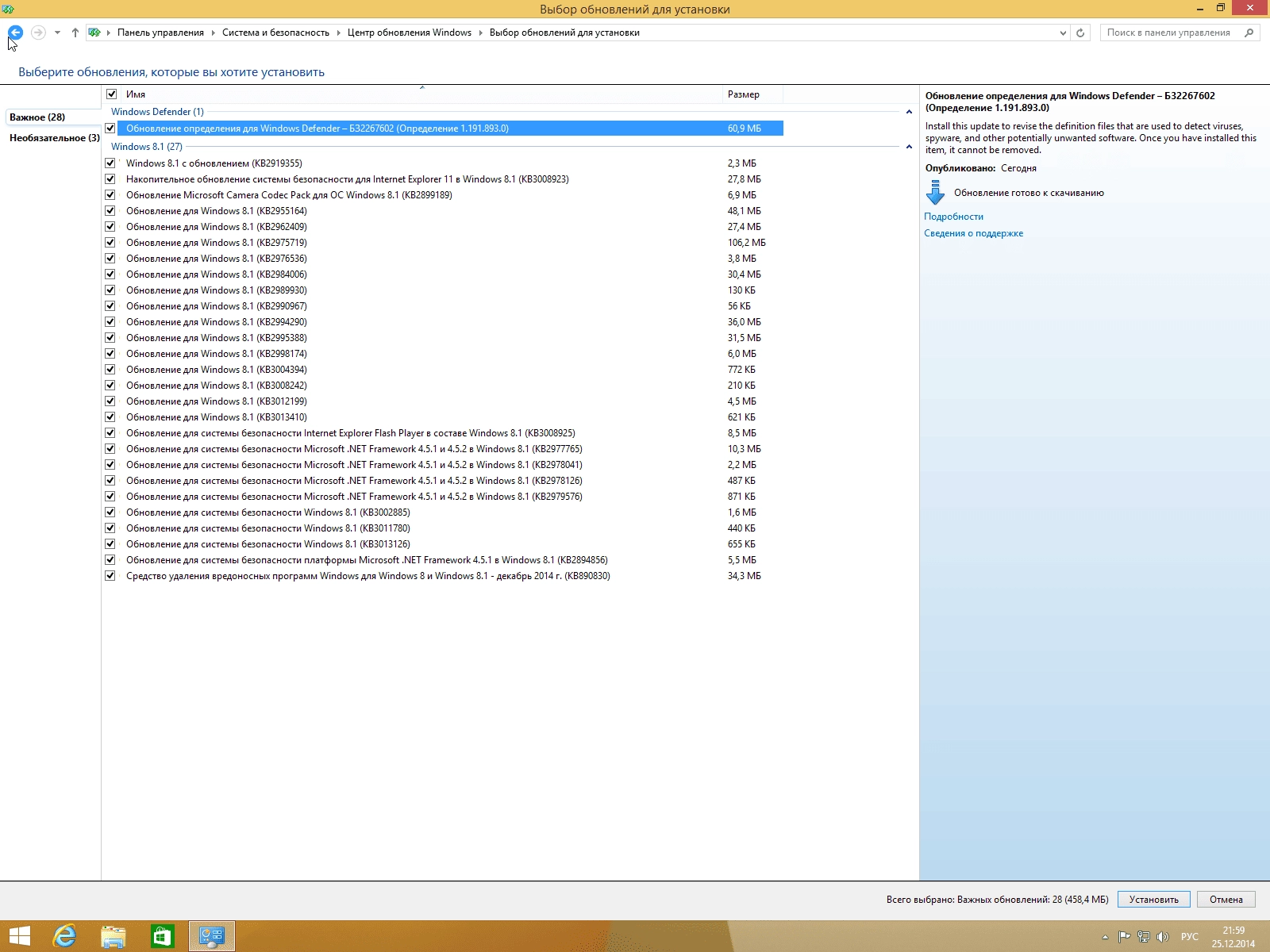Click the Control Panel taskbar icon
The height and width of the screenshot is (952, 1270).
(212, 936)
